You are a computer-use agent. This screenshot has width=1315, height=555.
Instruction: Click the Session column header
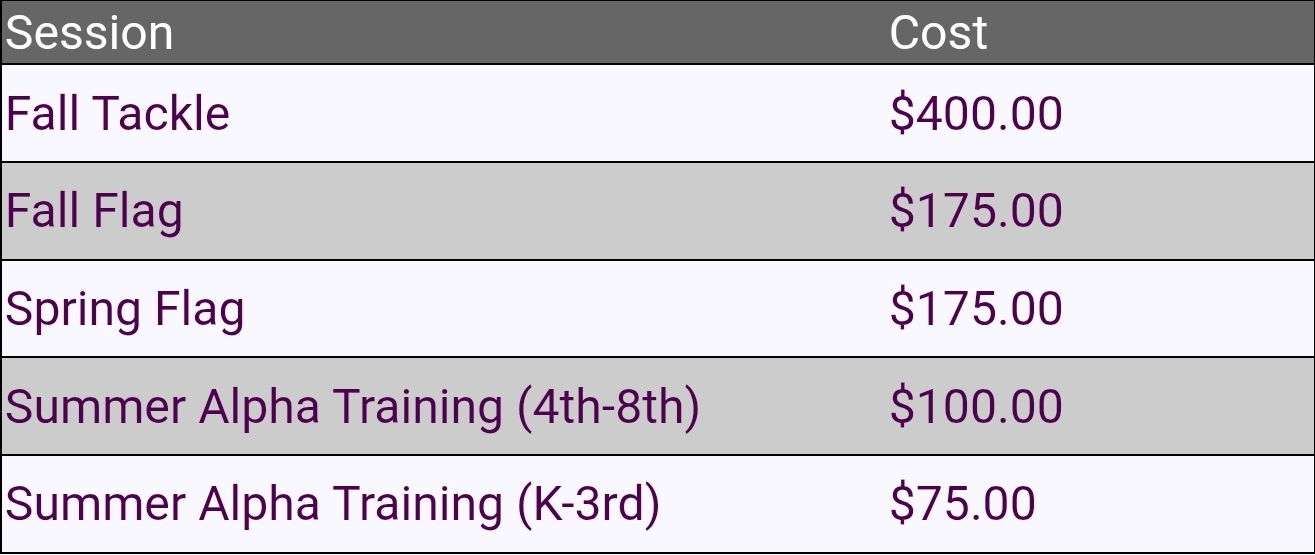pyautogui.click(x=89, y=33)
